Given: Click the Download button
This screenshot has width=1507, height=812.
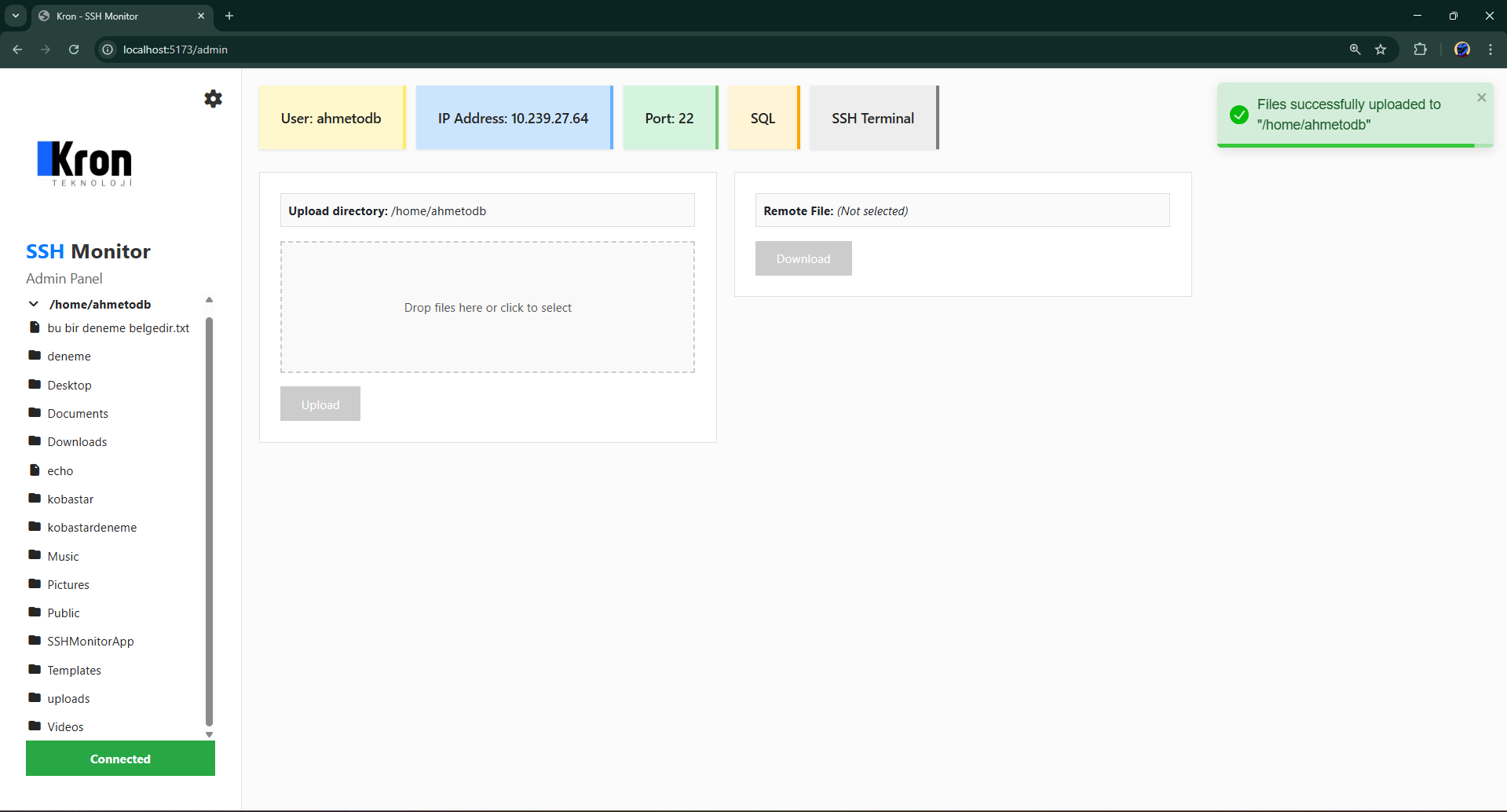Looking at the screenshot, I should point(803,258).
